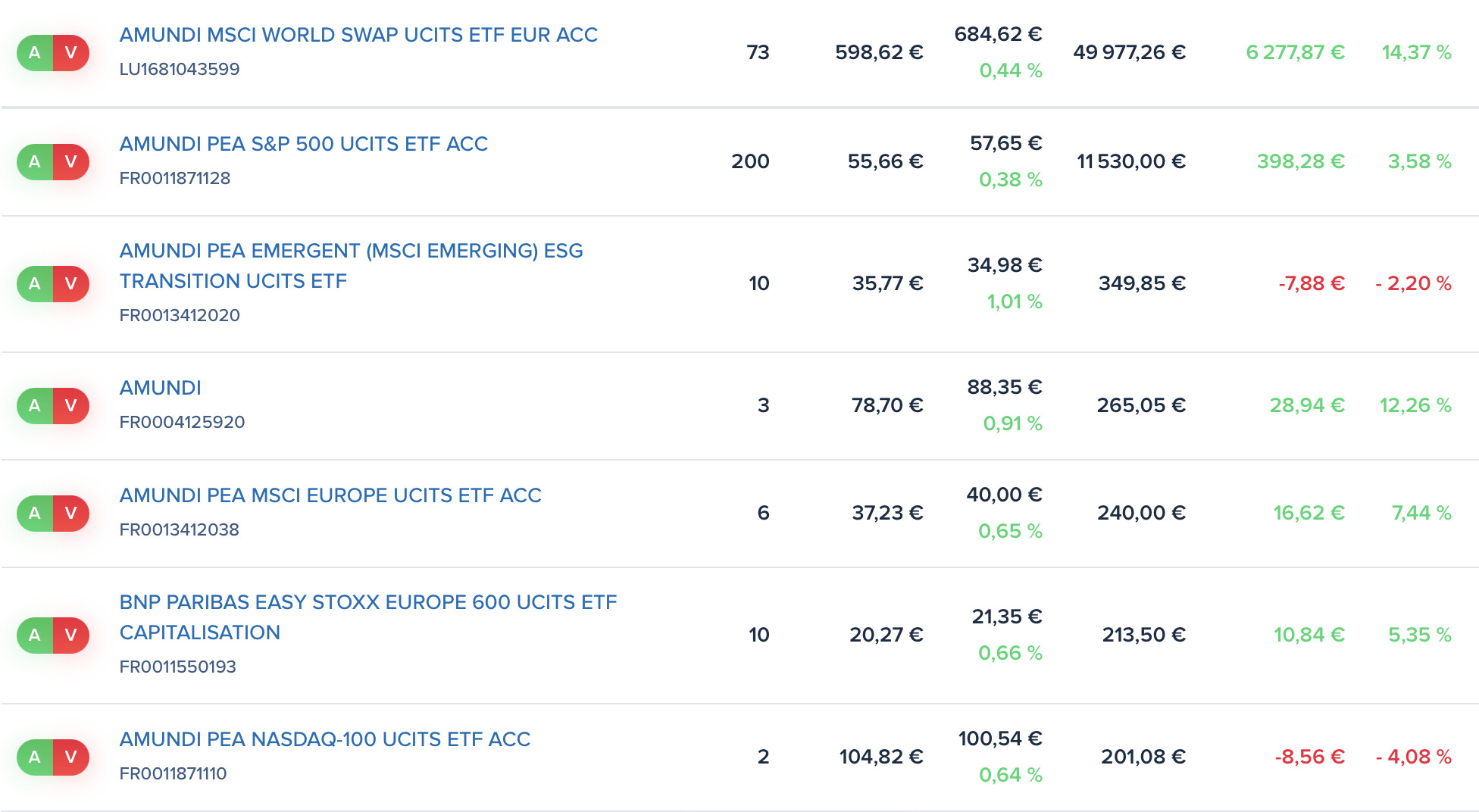
Task: Click A buy button for PEA MSCI Europe
Action: tap(35, 514)
